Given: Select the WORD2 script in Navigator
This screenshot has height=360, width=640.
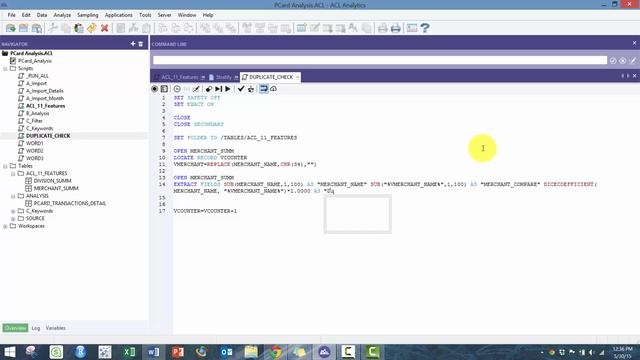Looking at the screenshot, I should (35, 151).
